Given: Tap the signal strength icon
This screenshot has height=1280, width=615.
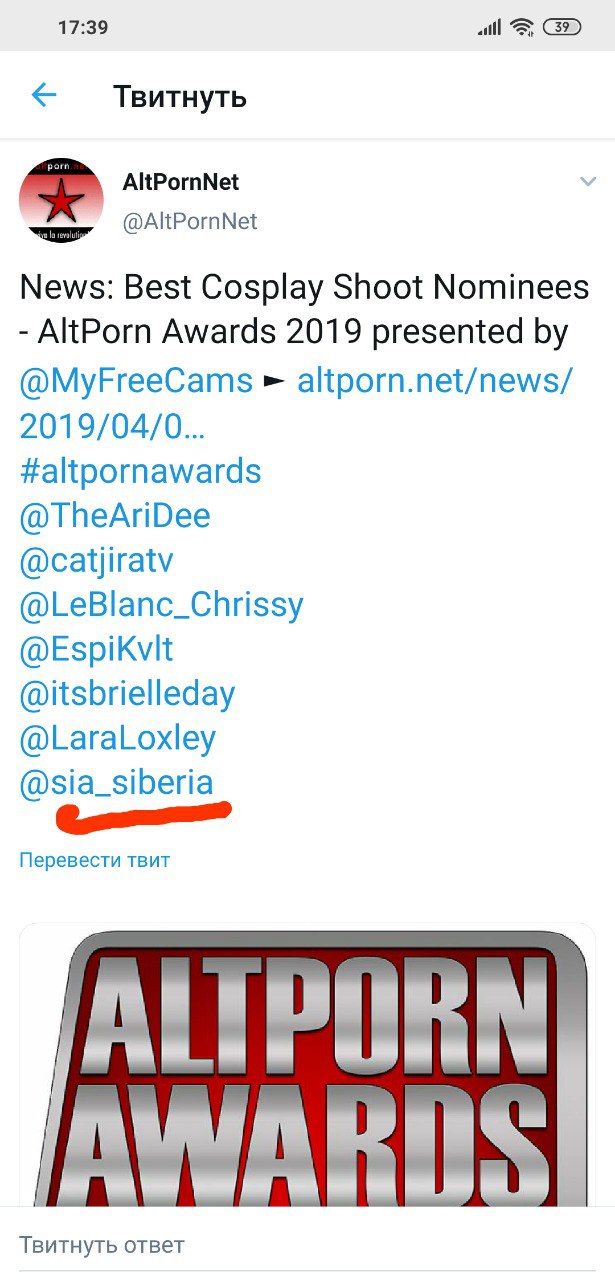Looking at the screenshot, I should tap(490, 28).
